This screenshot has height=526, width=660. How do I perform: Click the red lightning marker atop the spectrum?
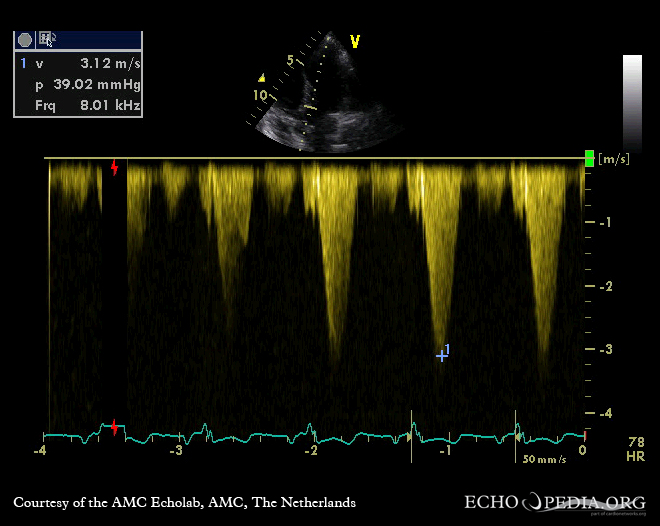coord(115,167)
